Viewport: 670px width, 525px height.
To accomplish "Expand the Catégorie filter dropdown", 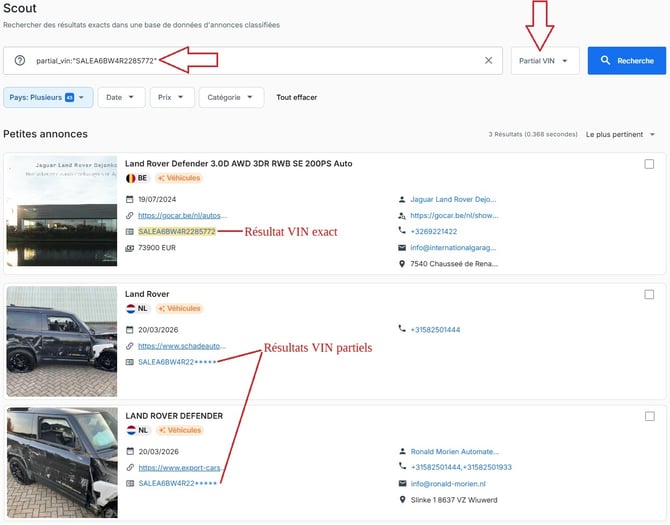I will click(x=231, y=97).
